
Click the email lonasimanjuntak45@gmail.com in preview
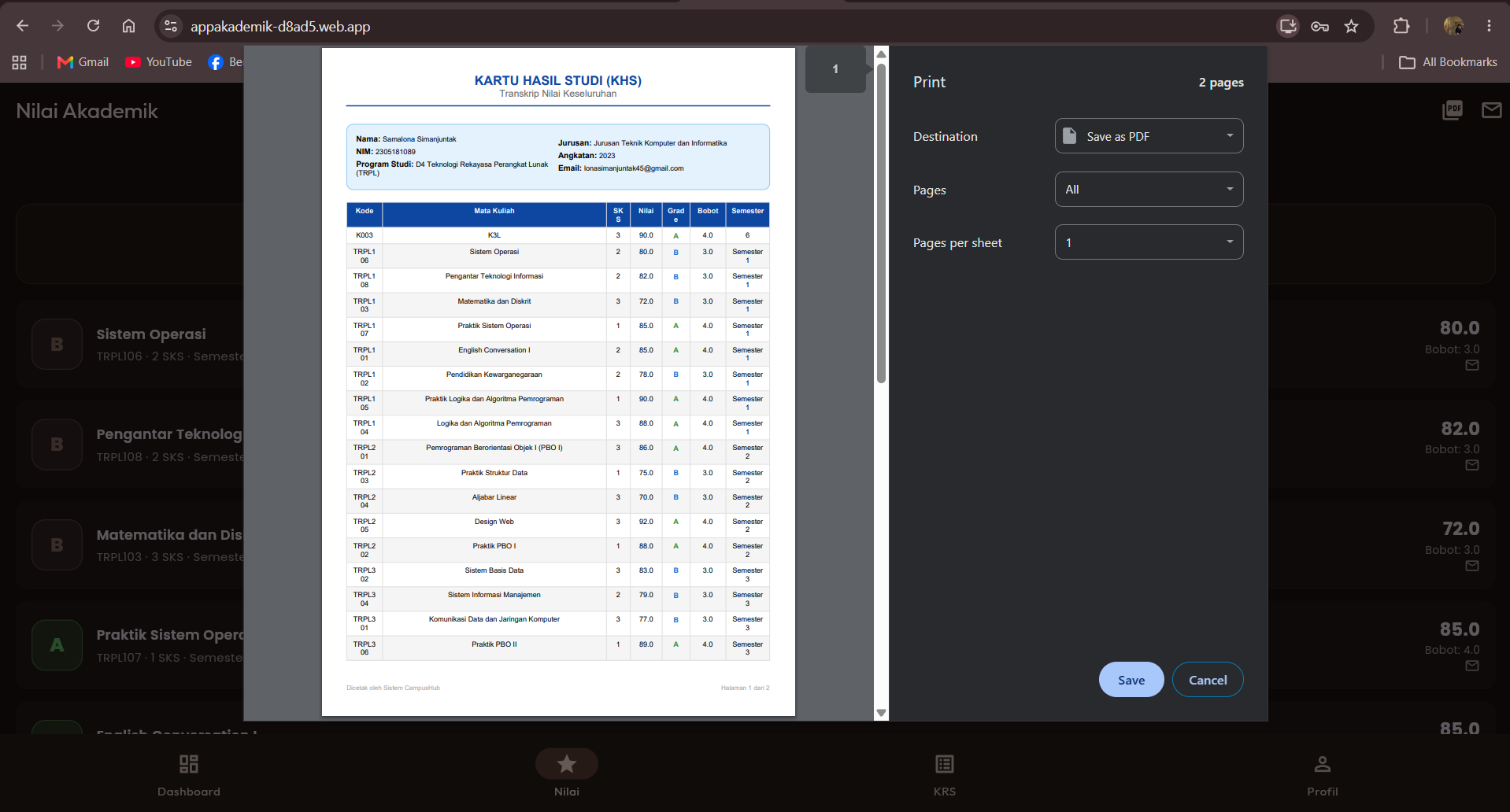(634, 168)
